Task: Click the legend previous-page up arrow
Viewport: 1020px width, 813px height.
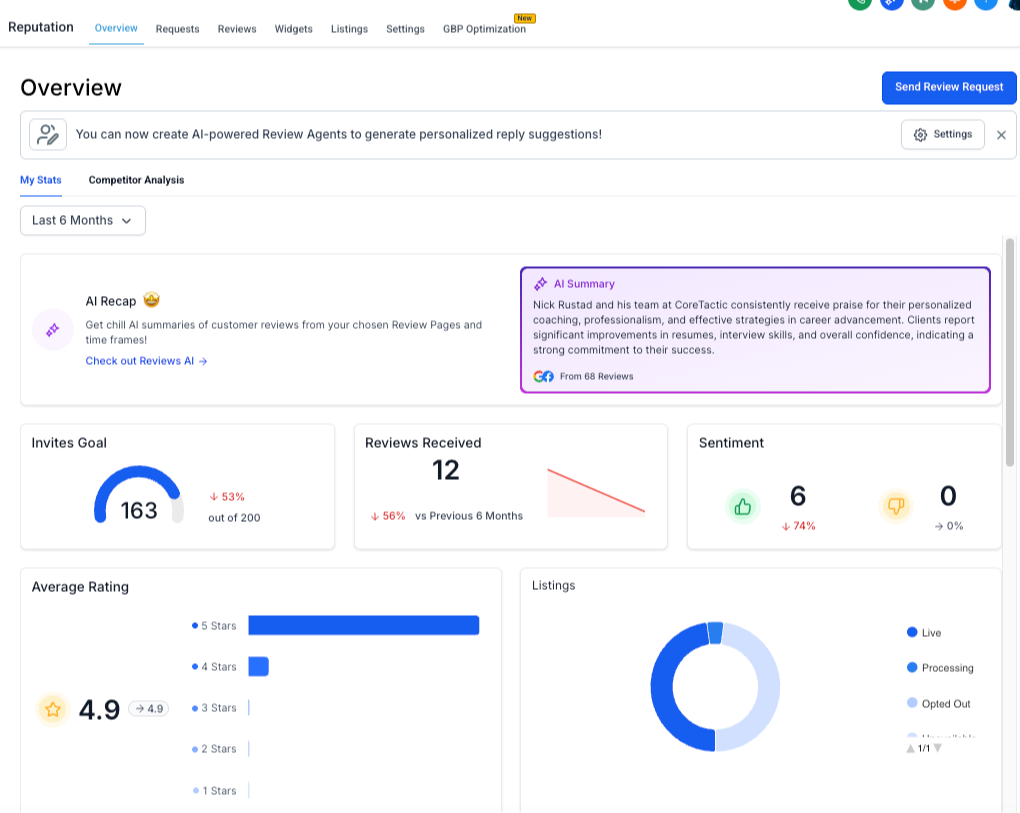Action: pos(910,748)
